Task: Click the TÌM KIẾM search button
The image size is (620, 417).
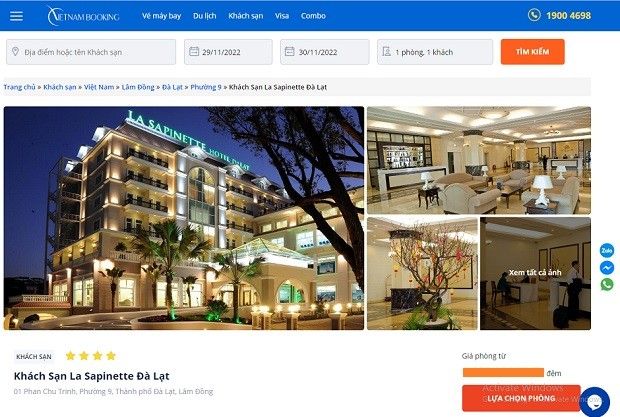Action: point(533,52)
